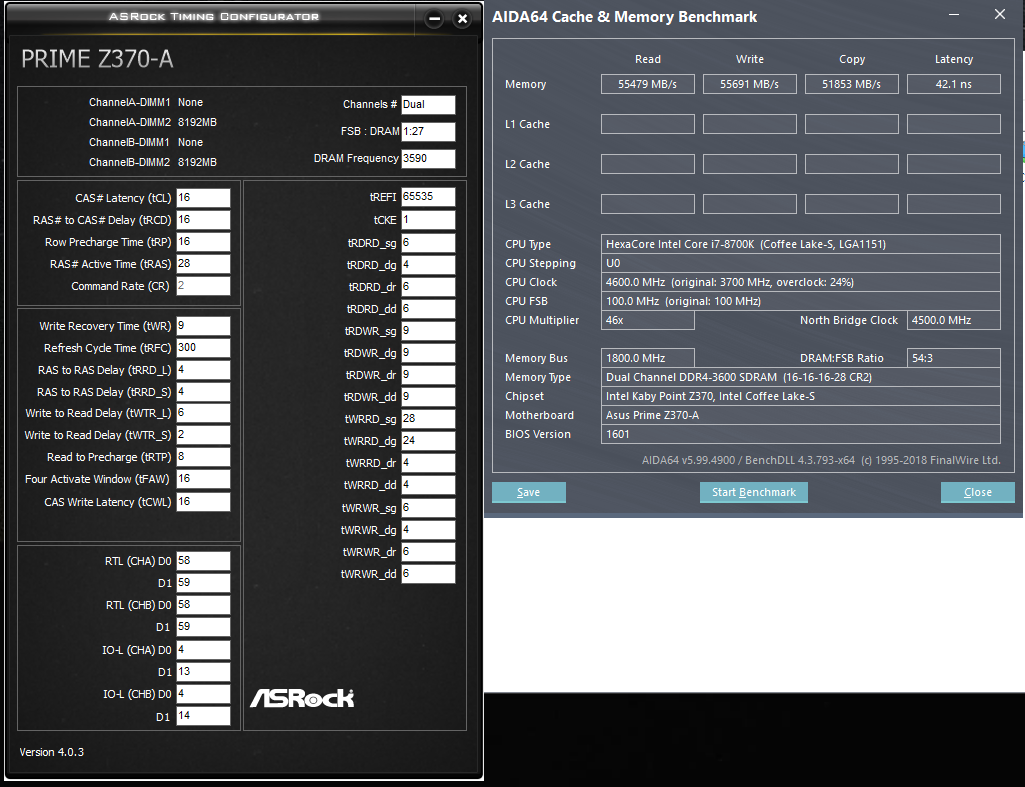The image size is (1025, 787).
Task: Click the ChannelA-DIMM2 8192MB entry
Action: 153,122
